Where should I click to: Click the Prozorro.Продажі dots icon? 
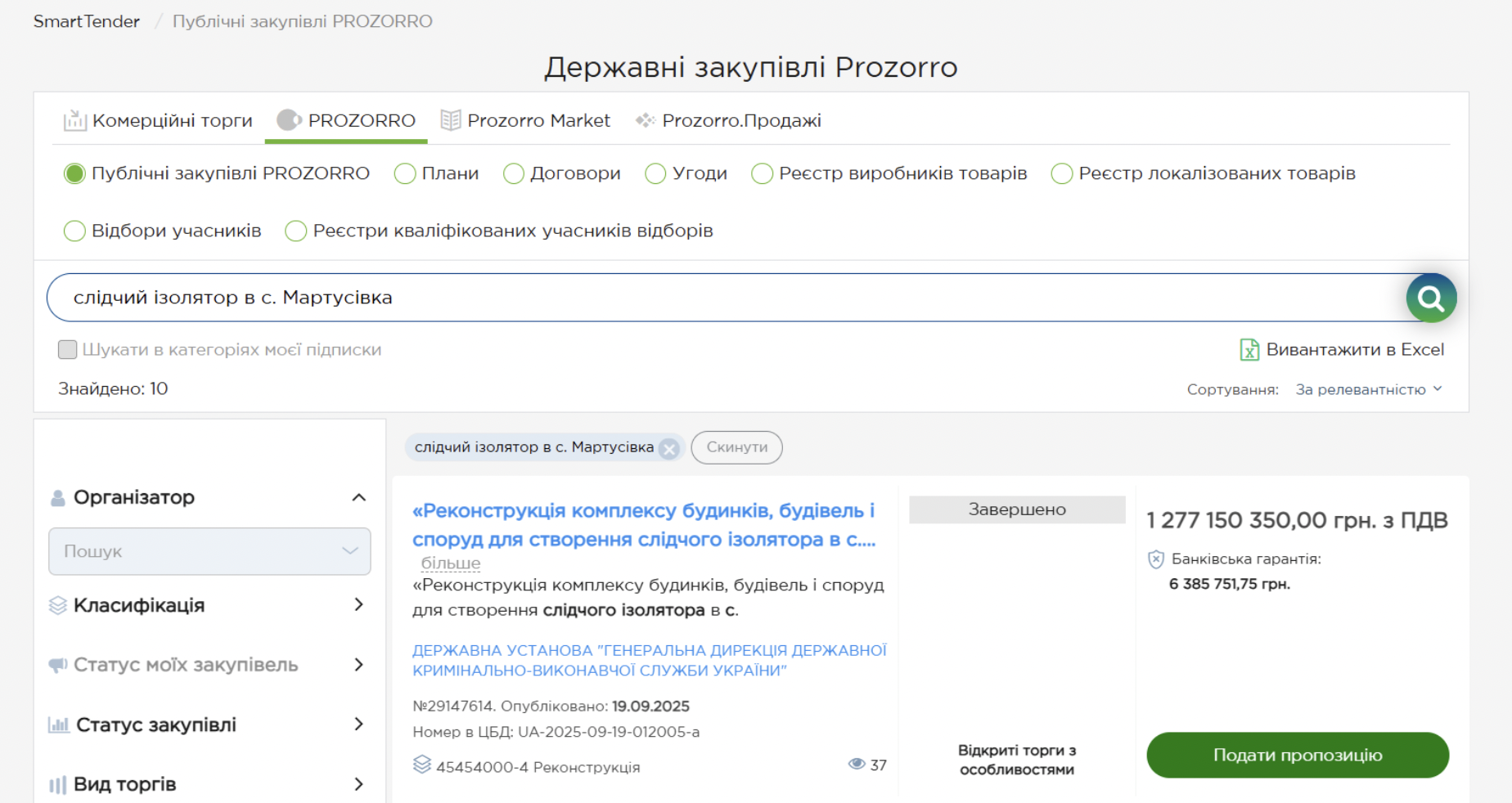click(x=645, y=120)
